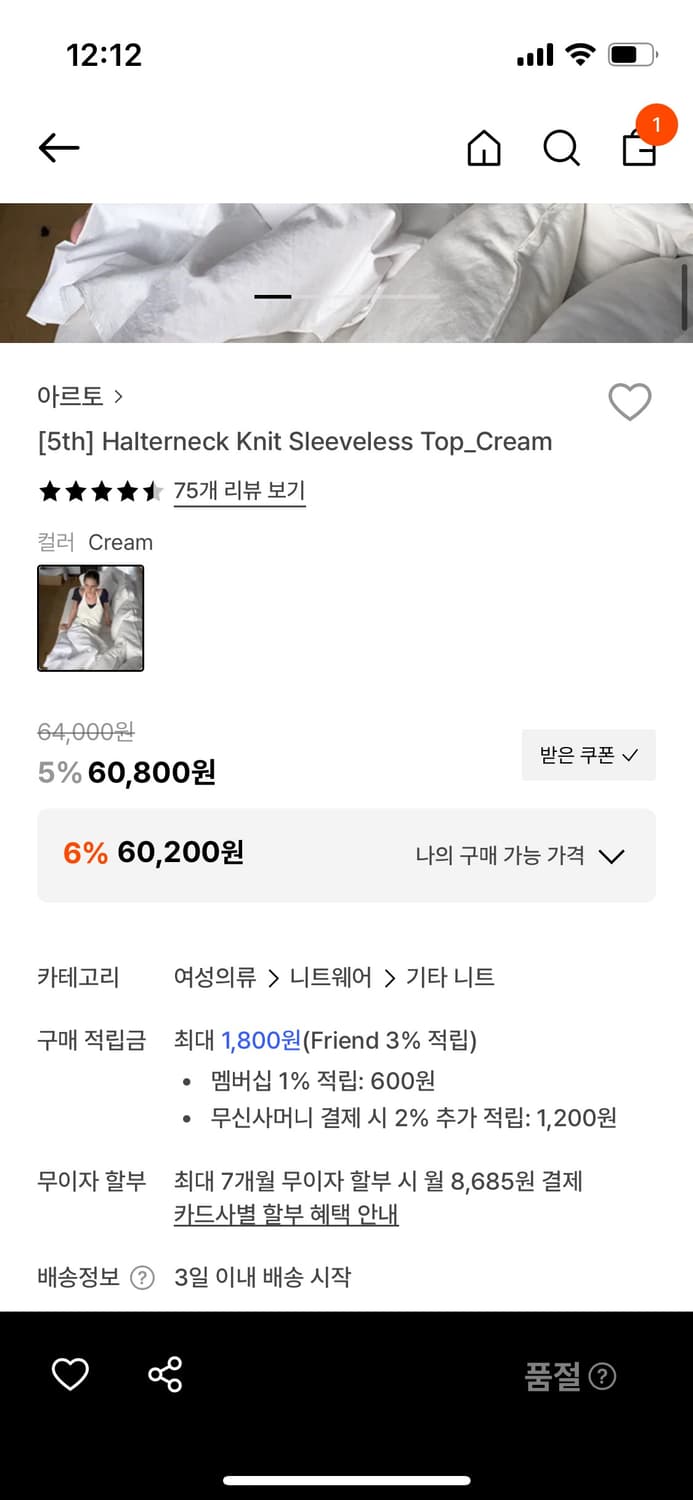Expand the 니트웨어 category breadcrumb
The width and height of the screenshot is (693, 1500).
pos(330,977)
